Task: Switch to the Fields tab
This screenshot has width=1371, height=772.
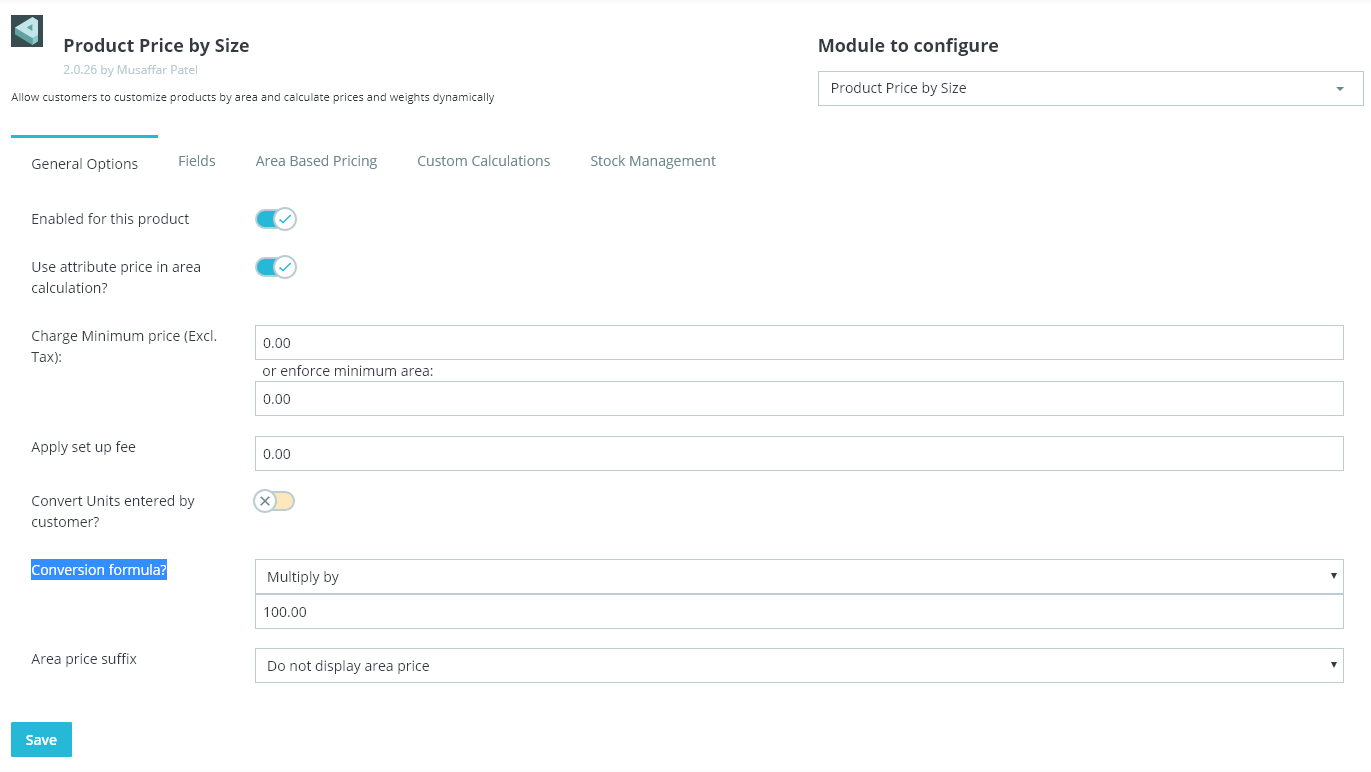Action: click(197, 161)
